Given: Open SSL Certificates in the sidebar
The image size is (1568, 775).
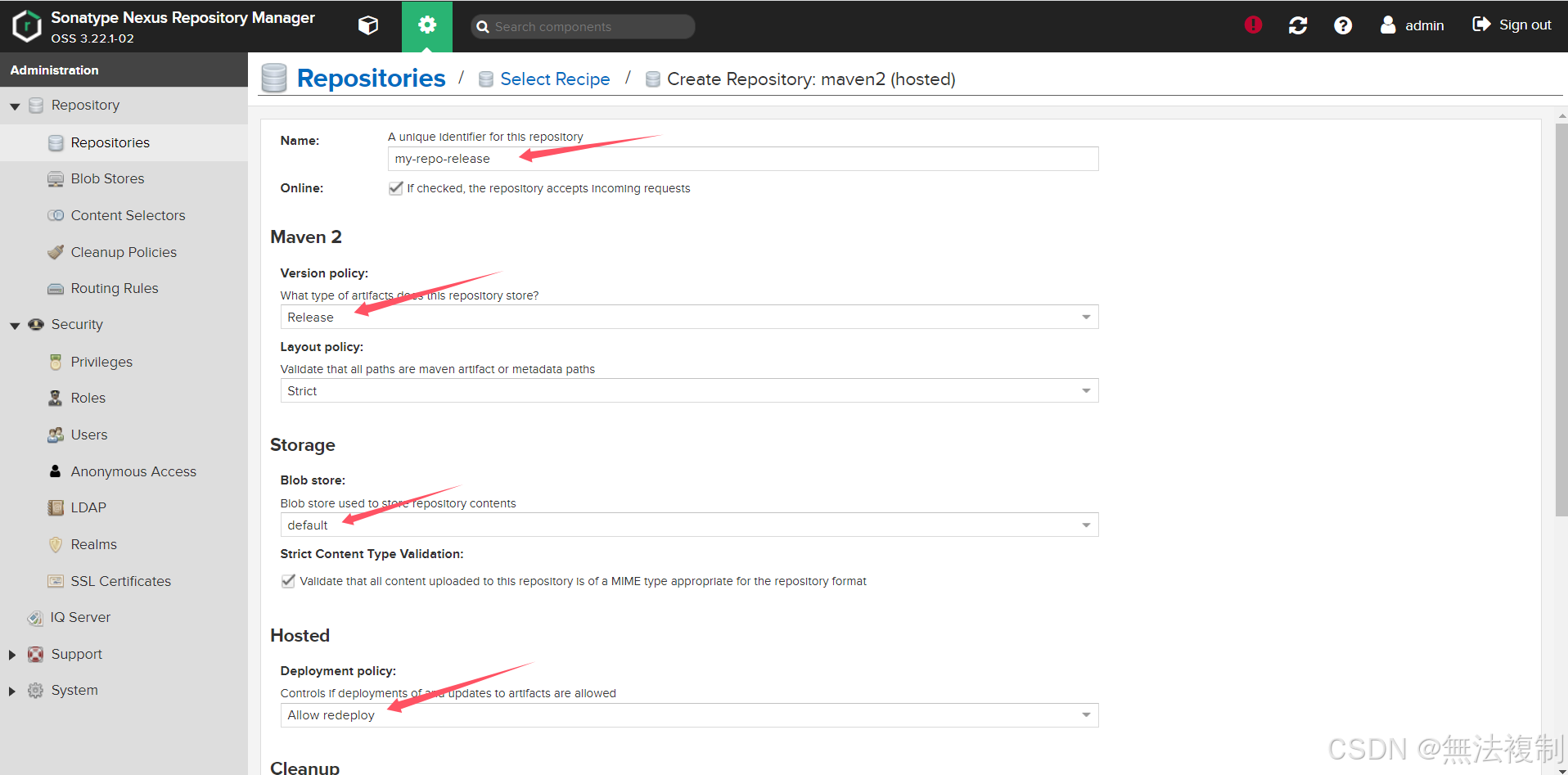Looking at the screenshot, I should click(x=121, y=581).
